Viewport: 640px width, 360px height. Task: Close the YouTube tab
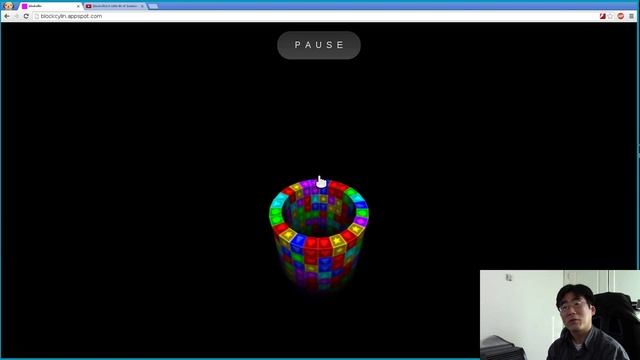[142, 6]
